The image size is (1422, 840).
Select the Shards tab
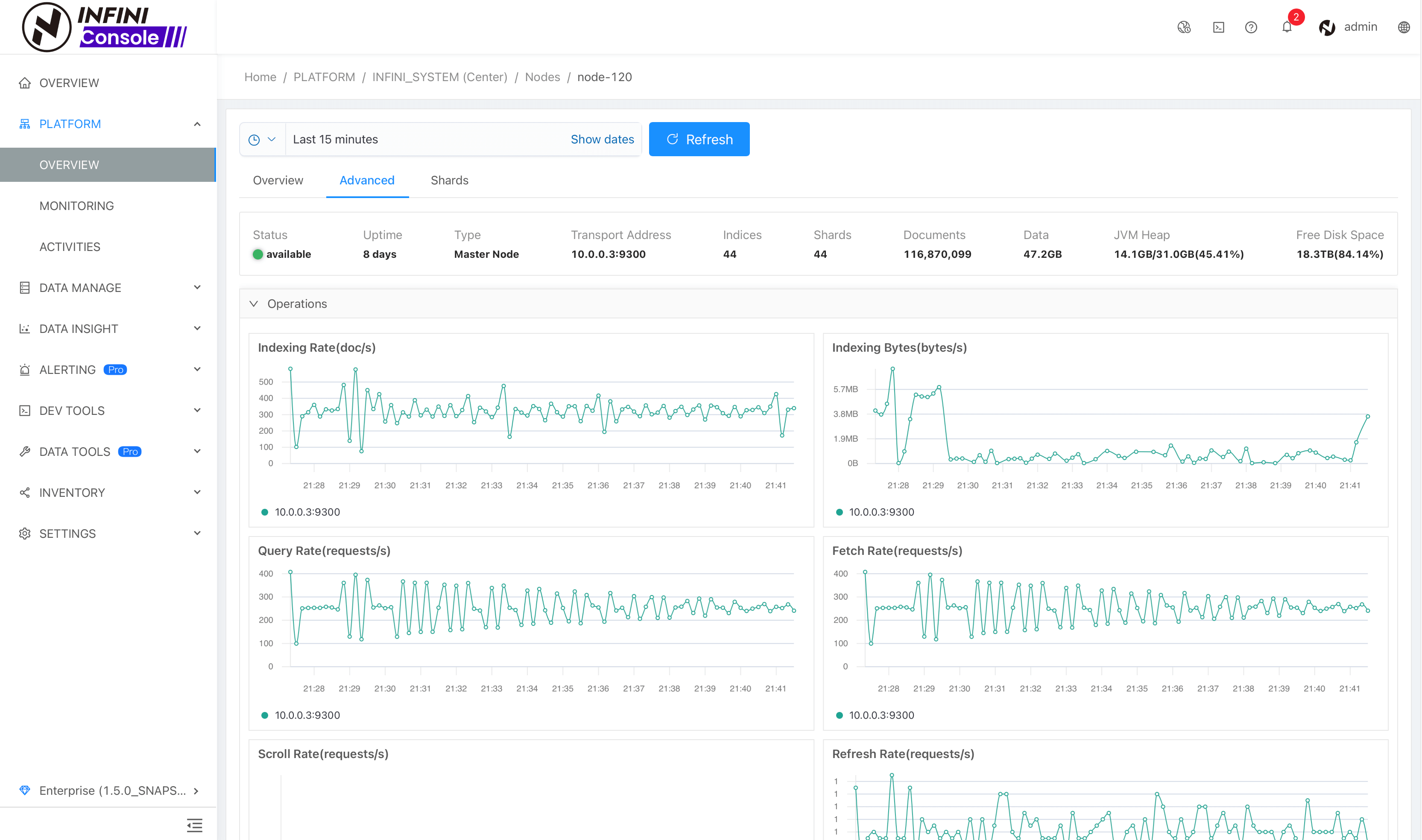[x=448, y=180]
